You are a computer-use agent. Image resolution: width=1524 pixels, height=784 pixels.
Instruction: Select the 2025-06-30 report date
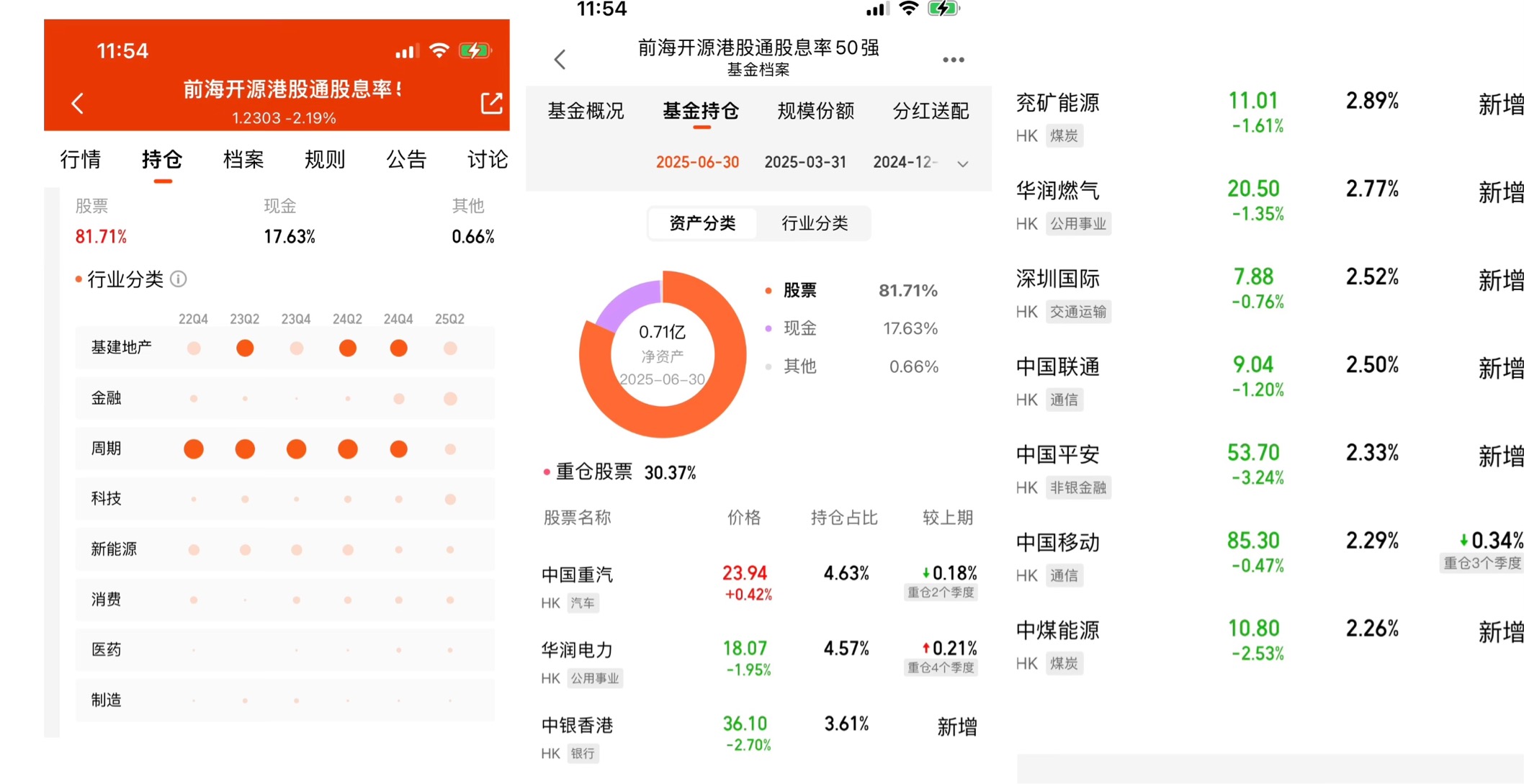tap(697, 163)
